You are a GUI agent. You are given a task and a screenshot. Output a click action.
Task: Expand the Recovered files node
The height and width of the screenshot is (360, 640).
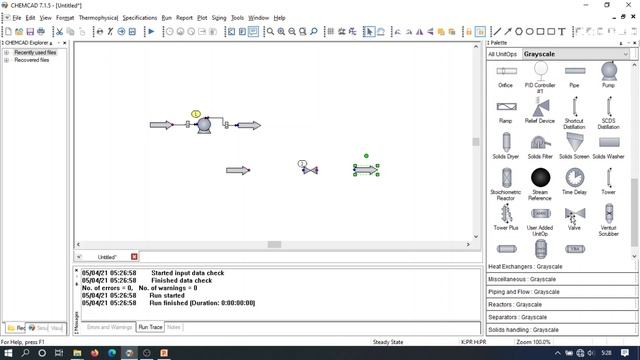click(6, 60)
